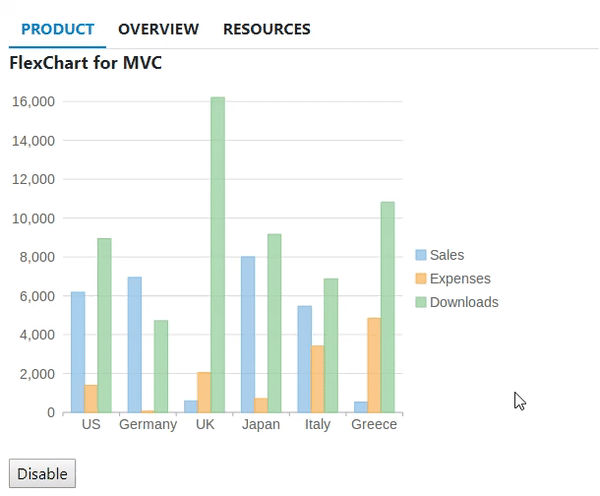The image size is (600, 496).
Task: Click the blue Sales legend swatch
Action: pos(420,255)
